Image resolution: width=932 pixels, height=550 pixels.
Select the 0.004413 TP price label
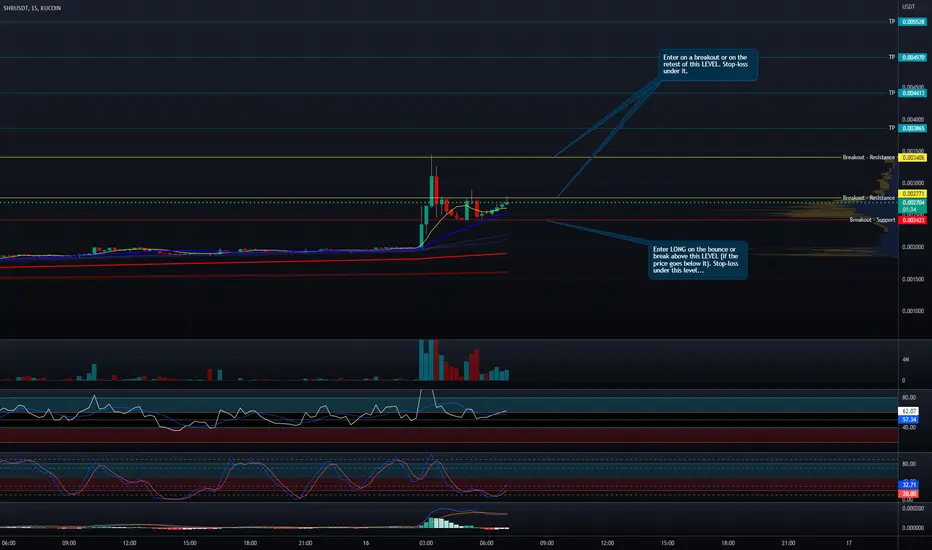[912, 93]
